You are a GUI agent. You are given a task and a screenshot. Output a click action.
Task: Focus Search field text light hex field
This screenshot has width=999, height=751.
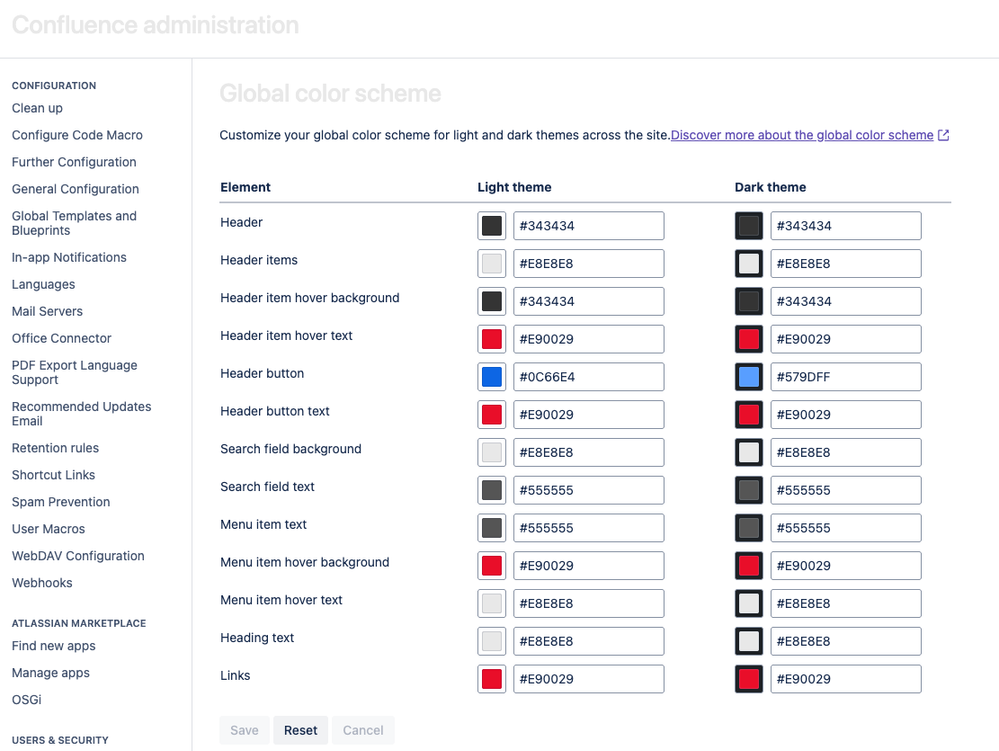(x=589, y=490)
